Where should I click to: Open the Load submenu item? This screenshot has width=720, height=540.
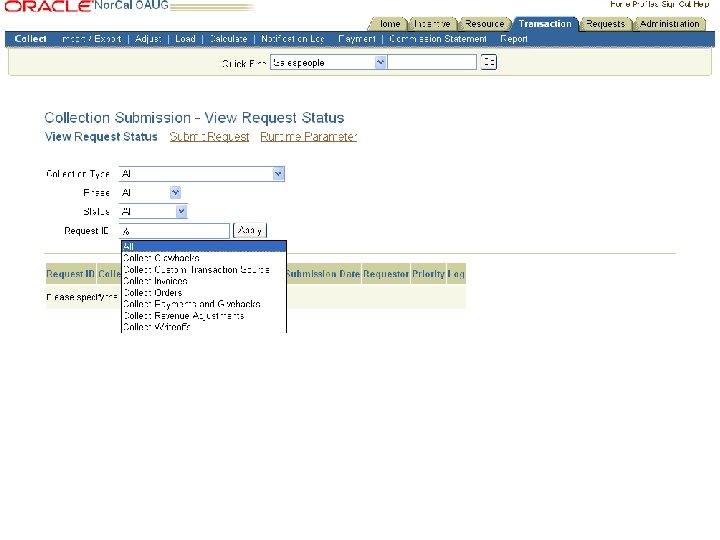[x=186, y=39]
